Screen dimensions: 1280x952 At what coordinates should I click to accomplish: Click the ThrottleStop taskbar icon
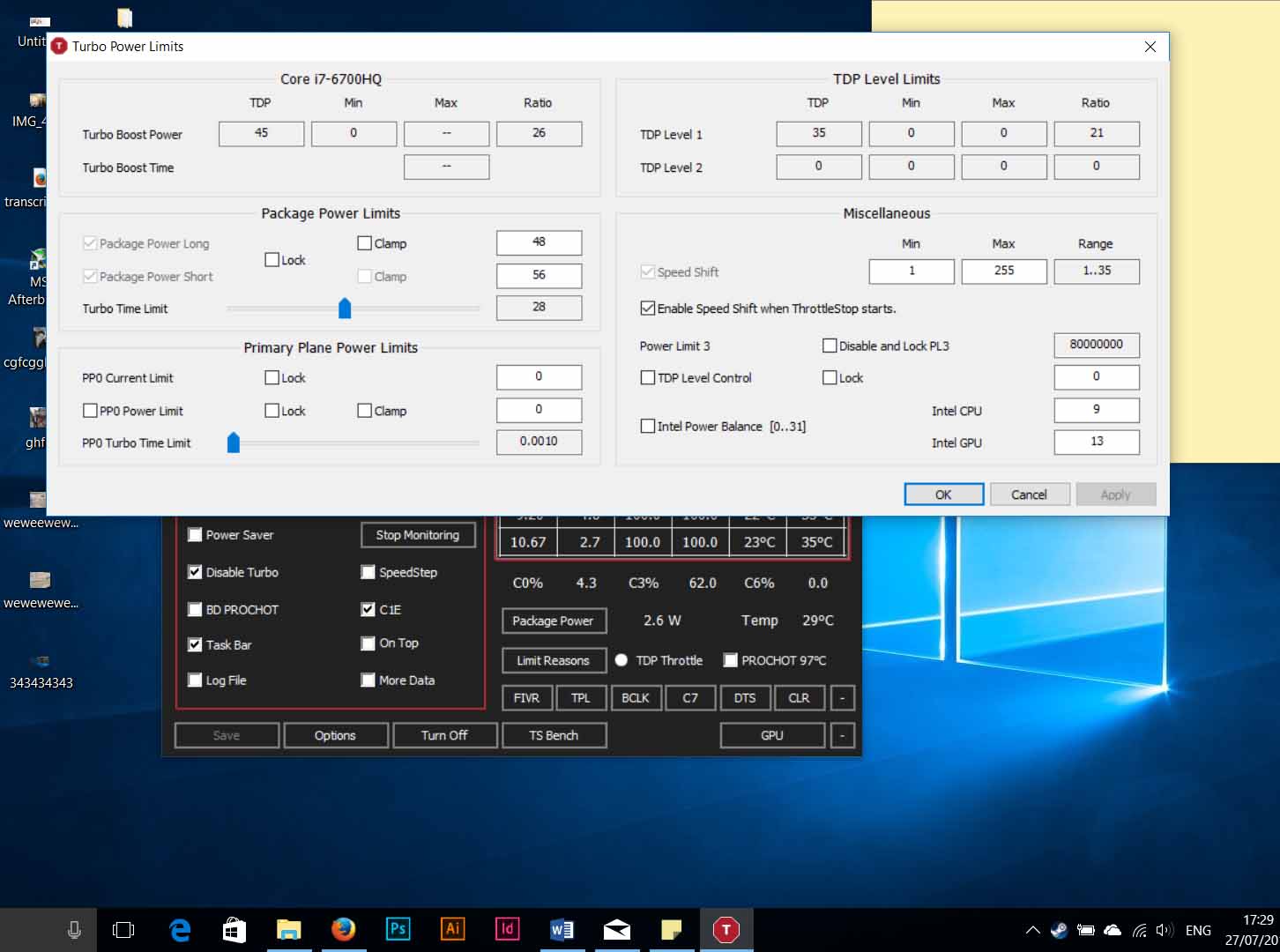point(726,929)
